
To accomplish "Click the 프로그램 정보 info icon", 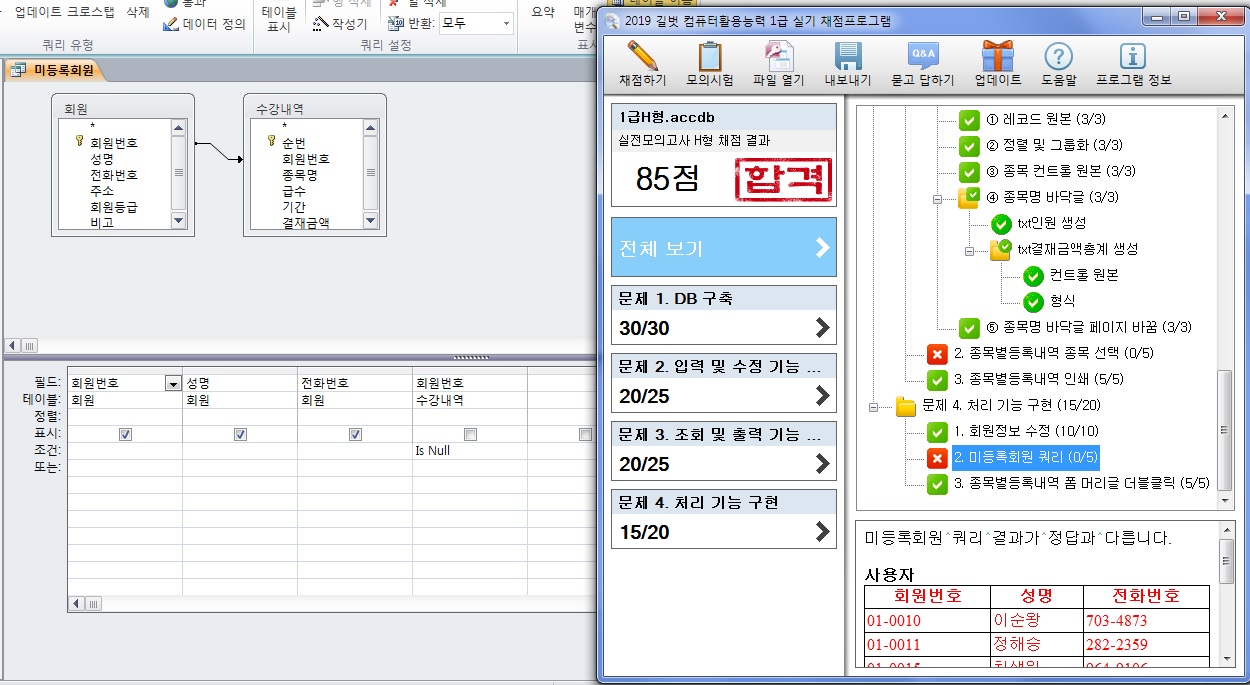I will (x=1132, y=57).
